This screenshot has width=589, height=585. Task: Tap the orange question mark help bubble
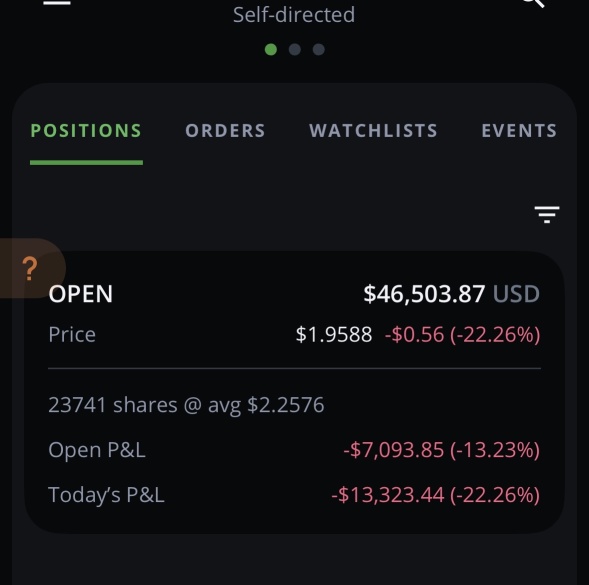[x=30, y=268]
